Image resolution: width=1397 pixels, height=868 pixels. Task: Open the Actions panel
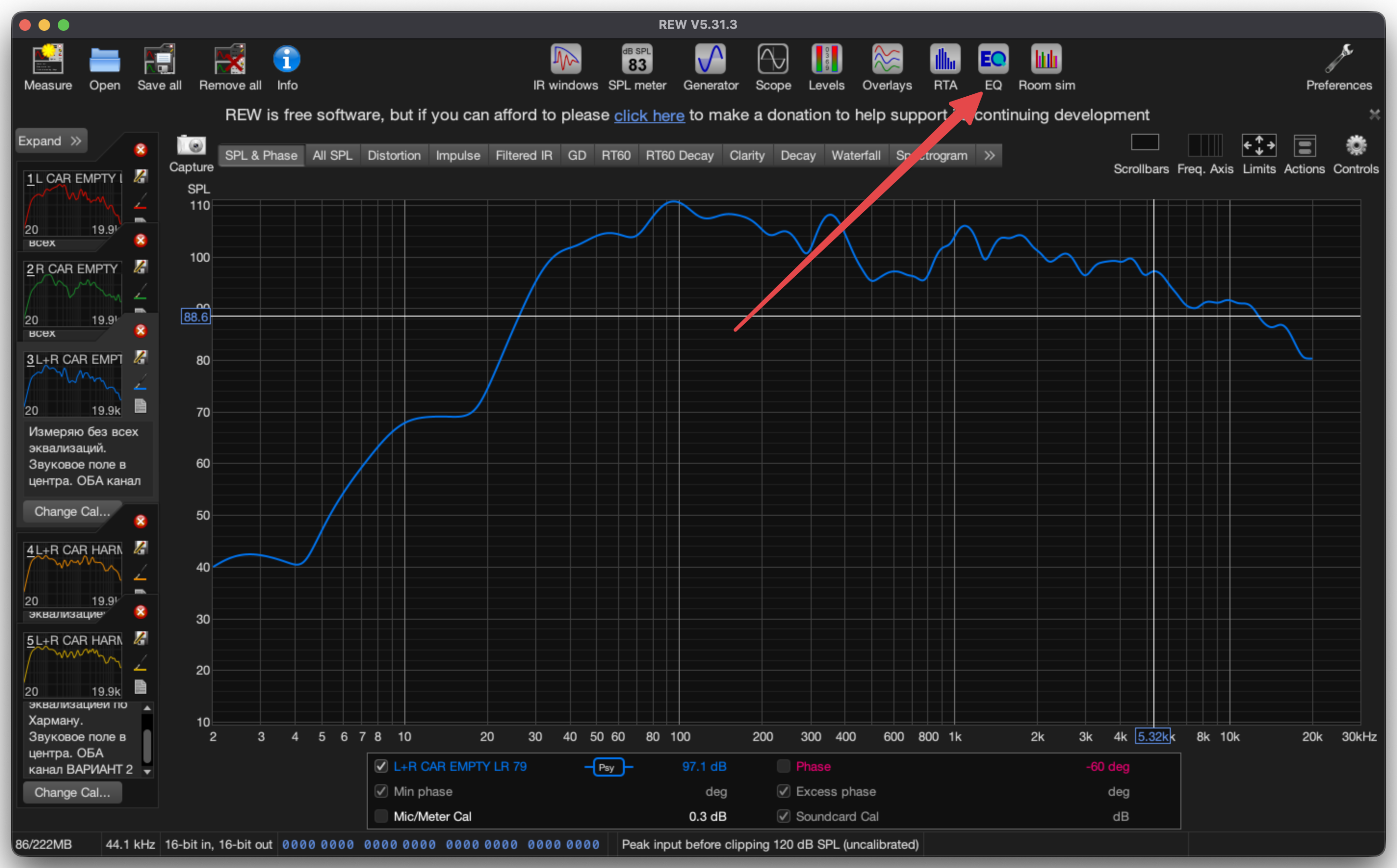pyautogui.click(x=1304, y=154)
